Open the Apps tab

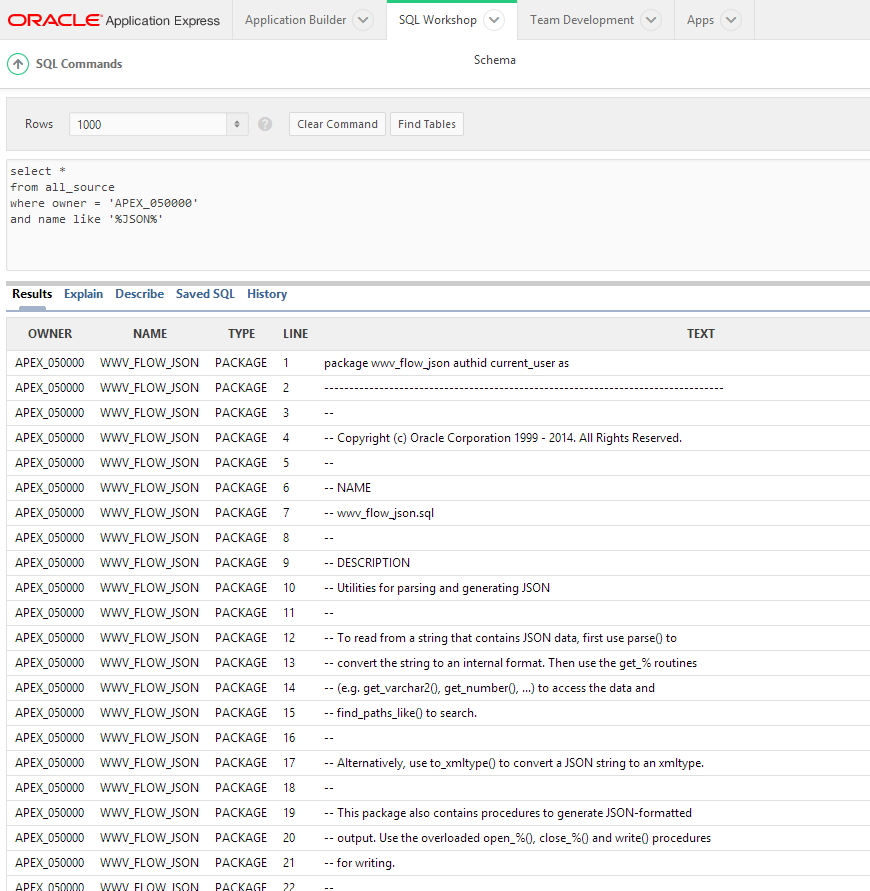[700, 20]
